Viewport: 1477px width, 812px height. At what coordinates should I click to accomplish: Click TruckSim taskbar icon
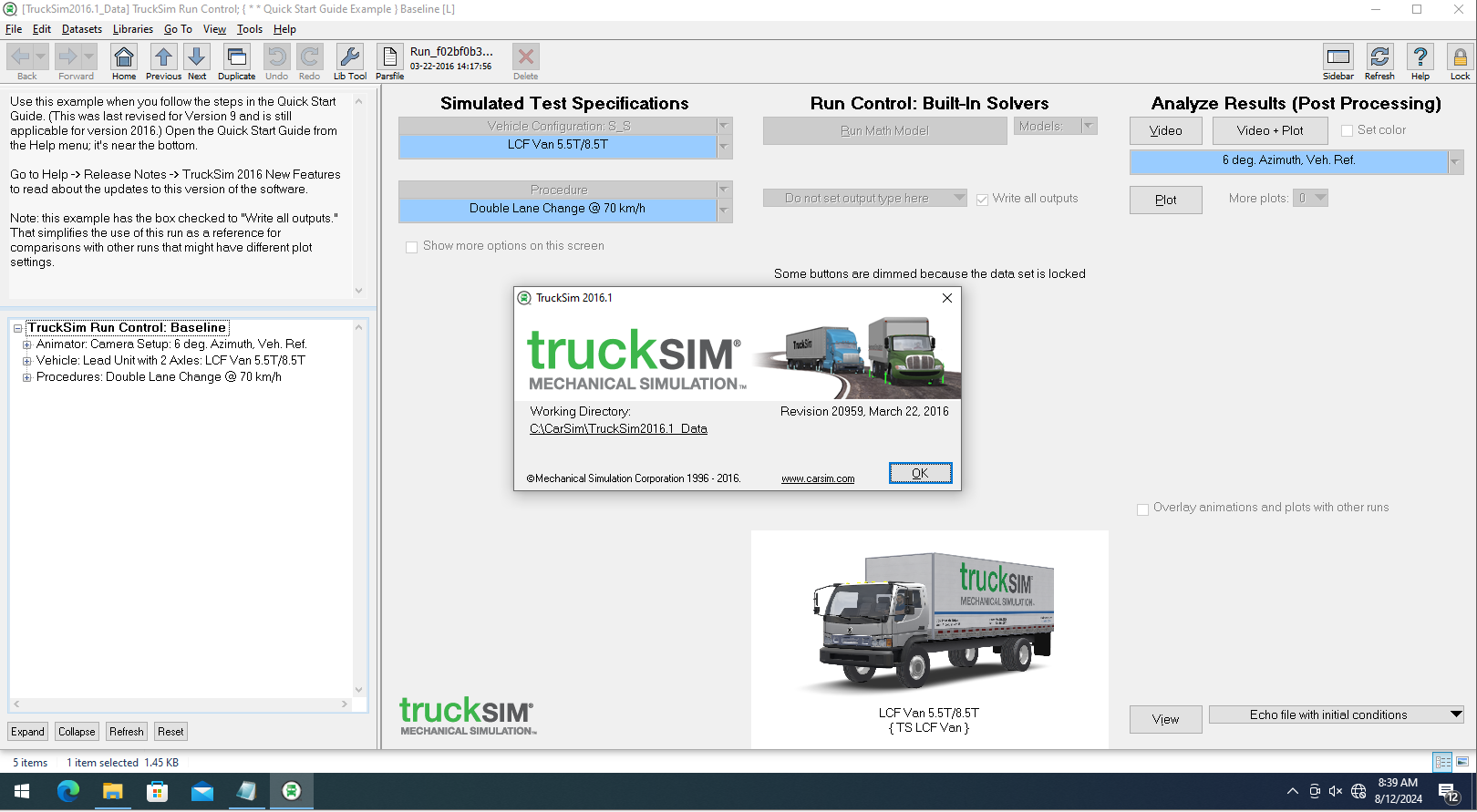(292, 791)
